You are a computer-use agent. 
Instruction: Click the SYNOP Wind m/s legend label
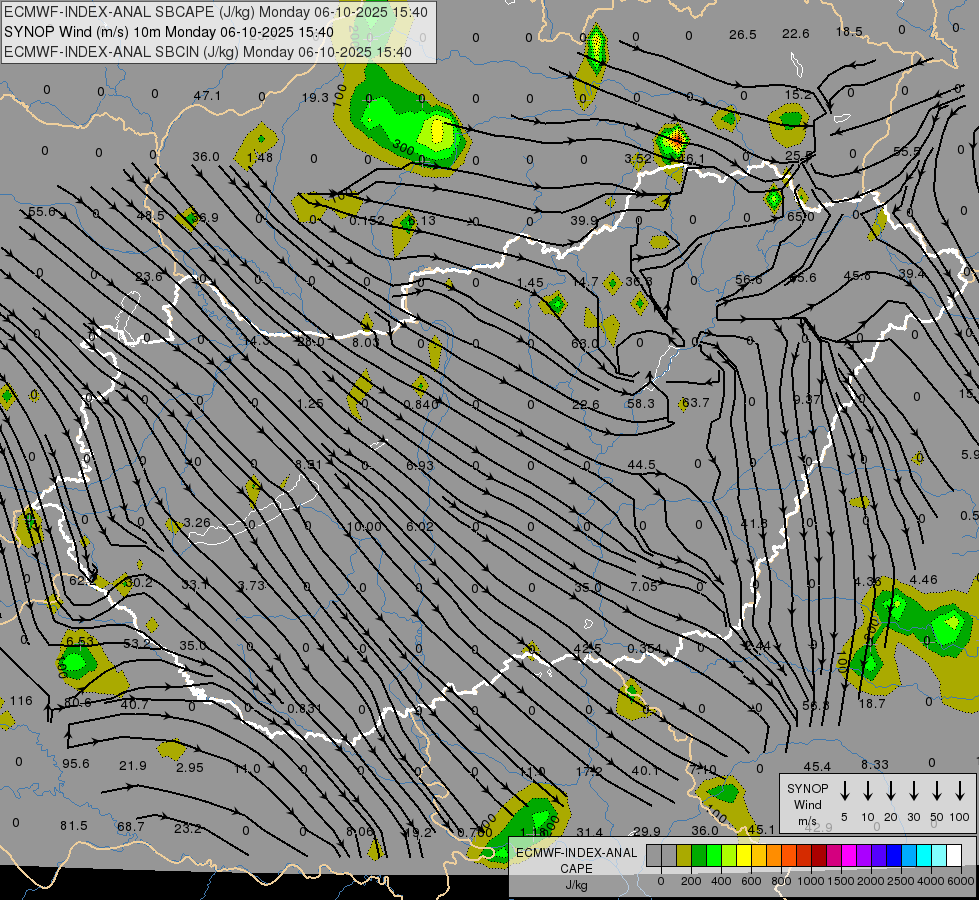tap(807, 805)
